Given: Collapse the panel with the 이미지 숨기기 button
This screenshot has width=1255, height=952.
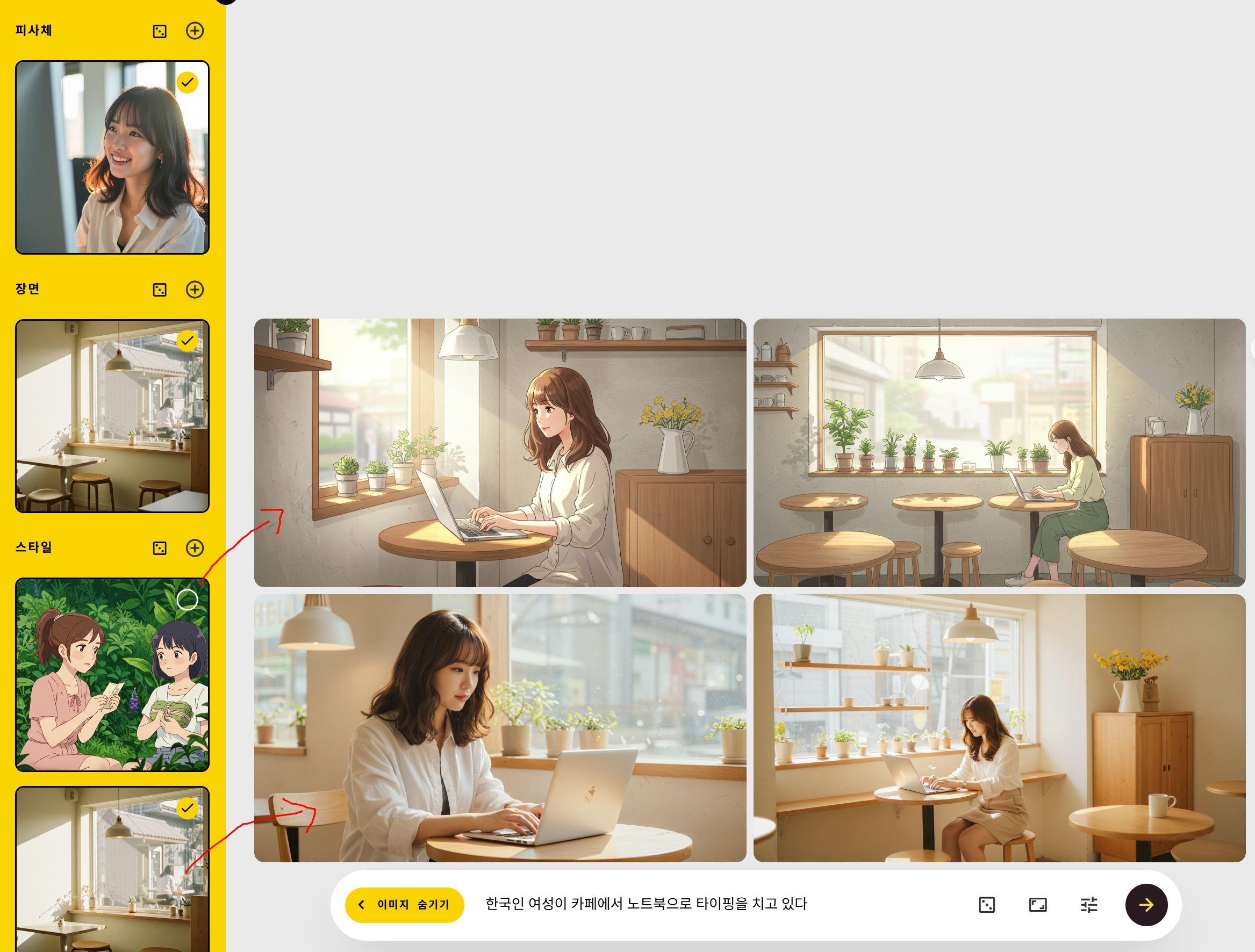Looking at the screenshot, I should [x=405, y=905].
